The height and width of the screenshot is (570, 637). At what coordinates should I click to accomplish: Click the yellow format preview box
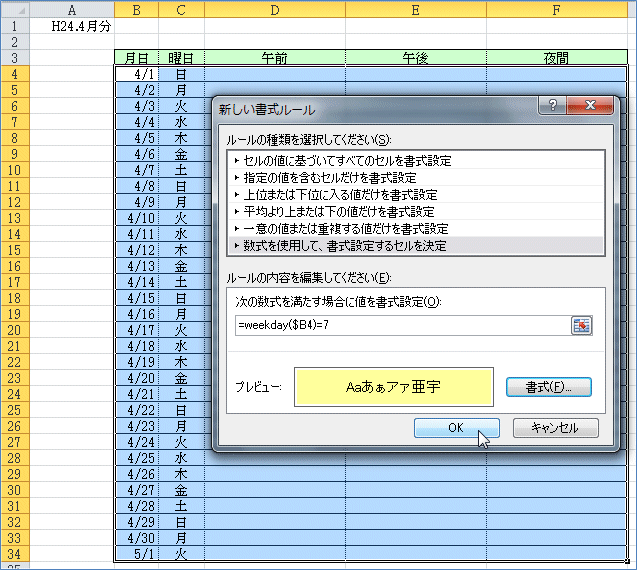[394, 387]
